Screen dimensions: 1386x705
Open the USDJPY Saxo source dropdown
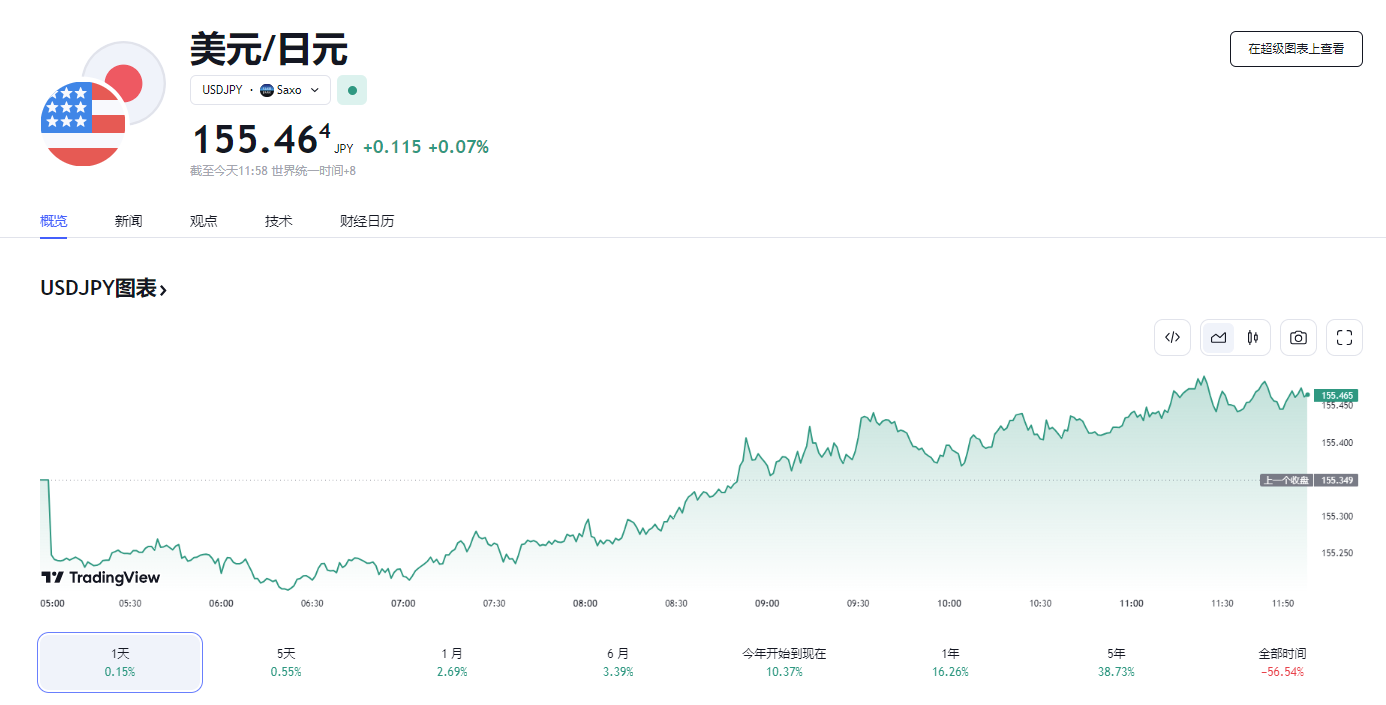pos(260,90)
